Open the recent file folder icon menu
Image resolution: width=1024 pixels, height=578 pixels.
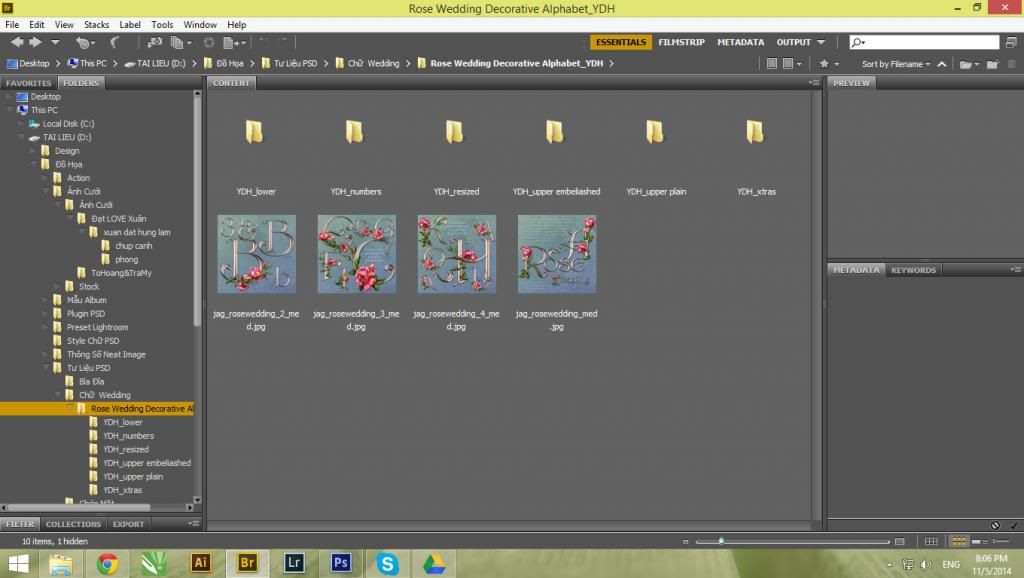(x=969, y=64)
